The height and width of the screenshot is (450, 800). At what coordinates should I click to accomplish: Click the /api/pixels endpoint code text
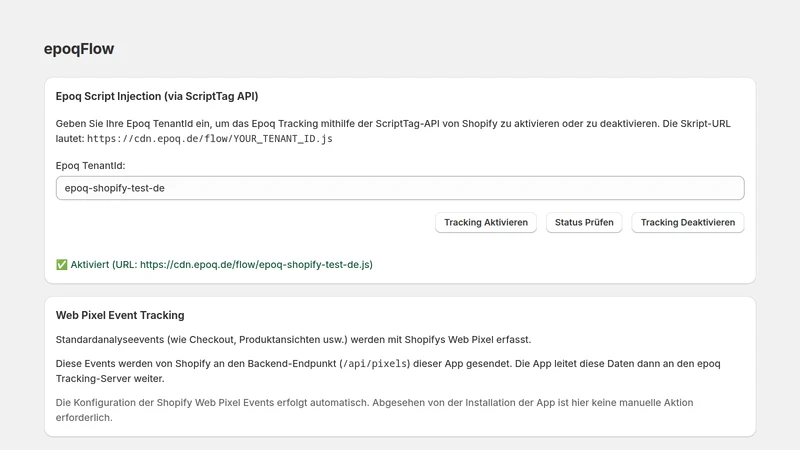click(x=375, y=364)
